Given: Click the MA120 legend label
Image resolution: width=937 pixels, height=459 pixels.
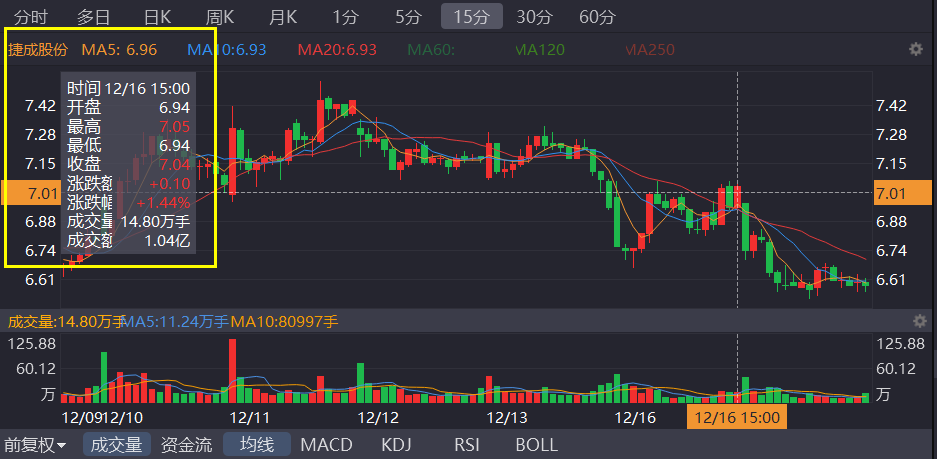Looking at the screenshot, I should 540,50.
